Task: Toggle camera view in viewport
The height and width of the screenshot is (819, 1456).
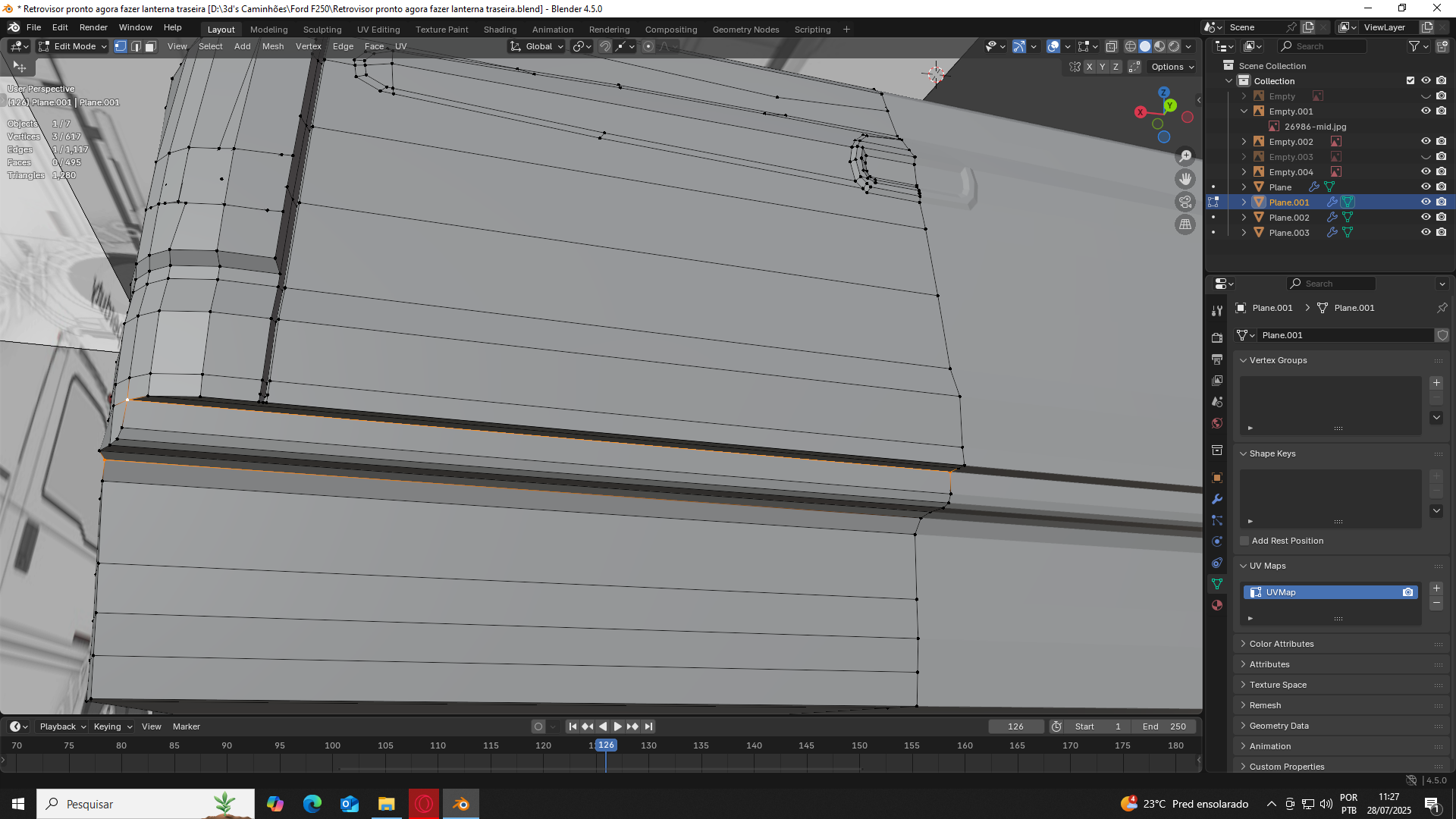Action: coord(1185,202)
